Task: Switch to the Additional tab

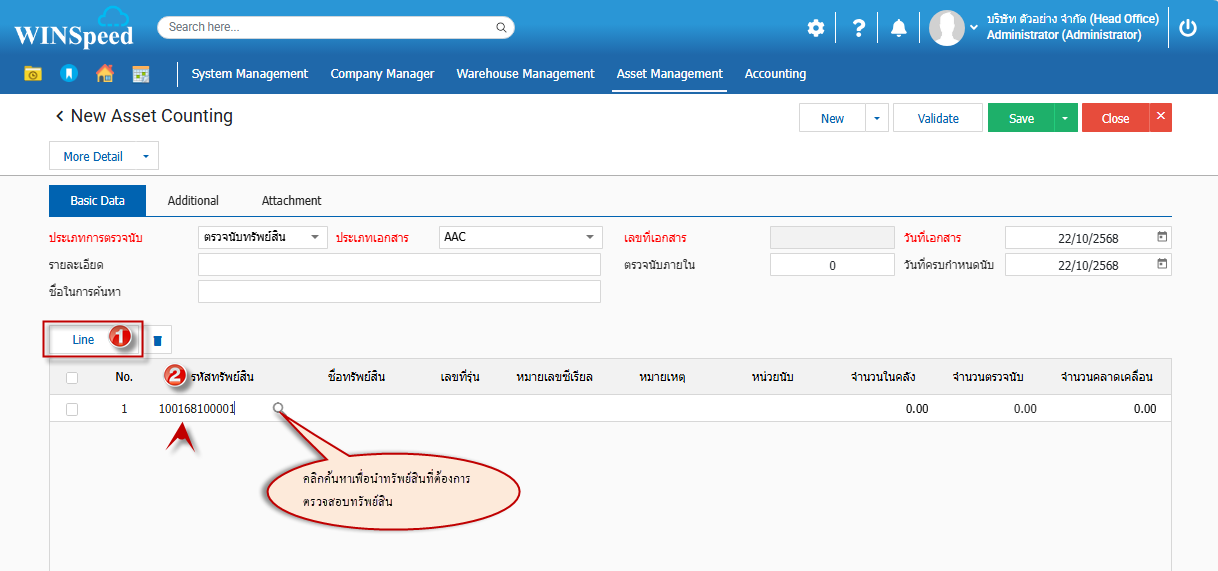Action: pos(193,201)
